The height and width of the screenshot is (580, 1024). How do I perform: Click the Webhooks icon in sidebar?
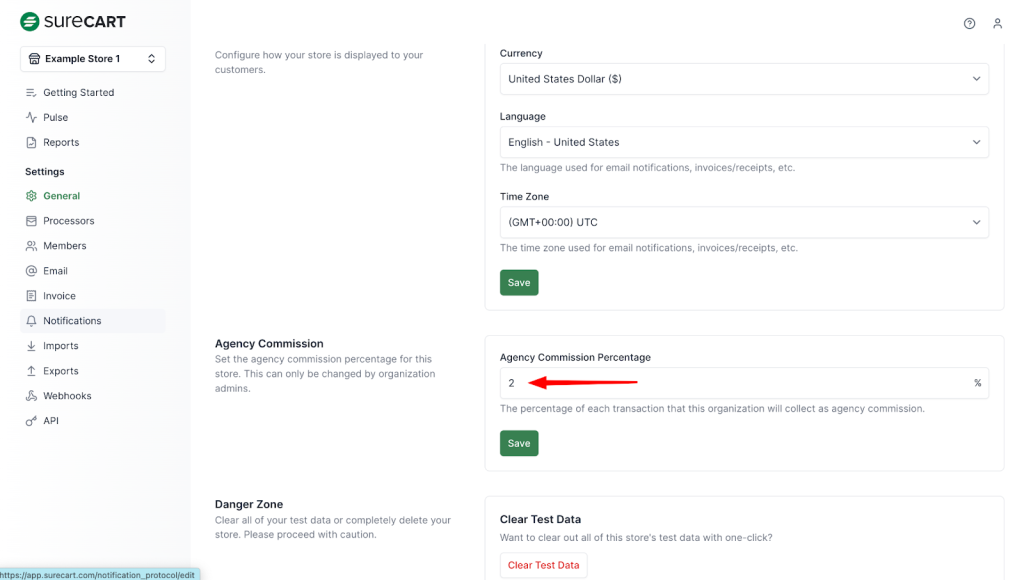[x=32, y=396]
